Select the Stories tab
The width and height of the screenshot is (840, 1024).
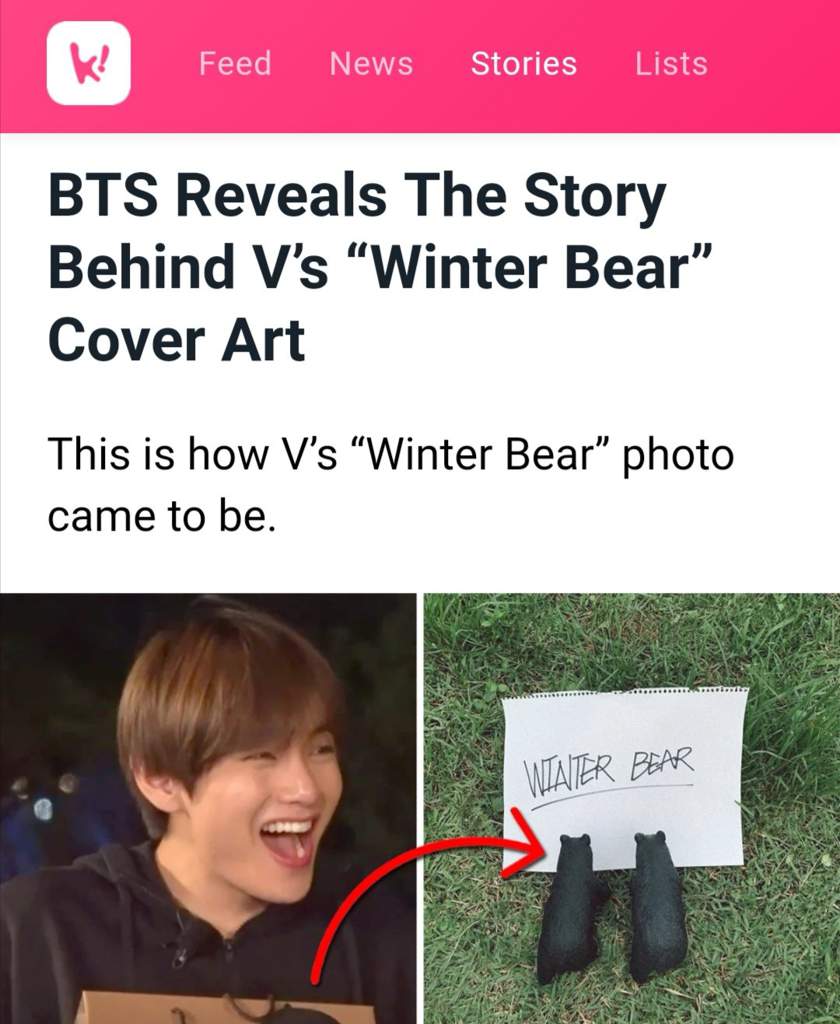coord(524,63)
